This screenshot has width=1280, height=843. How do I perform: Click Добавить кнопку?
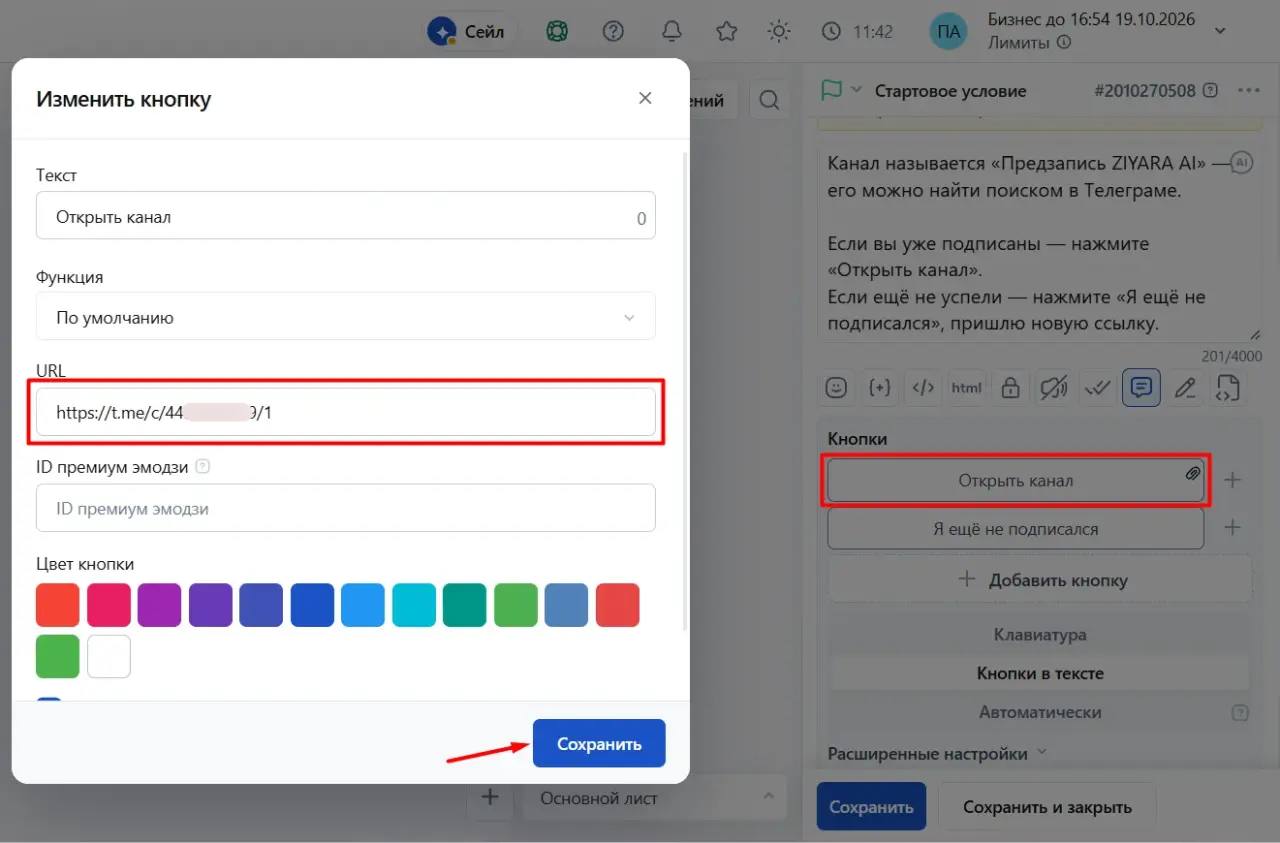click(x=1040, y=580)
